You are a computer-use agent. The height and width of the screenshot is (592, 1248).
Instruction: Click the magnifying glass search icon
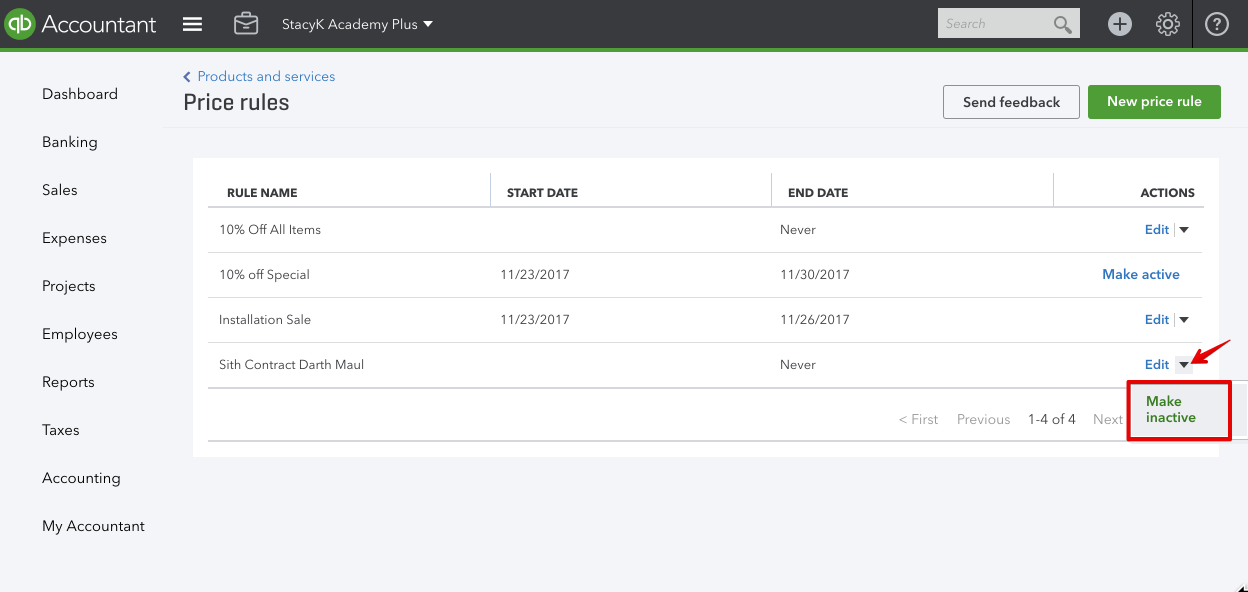pyautogui.click(x=1063, y=23)
